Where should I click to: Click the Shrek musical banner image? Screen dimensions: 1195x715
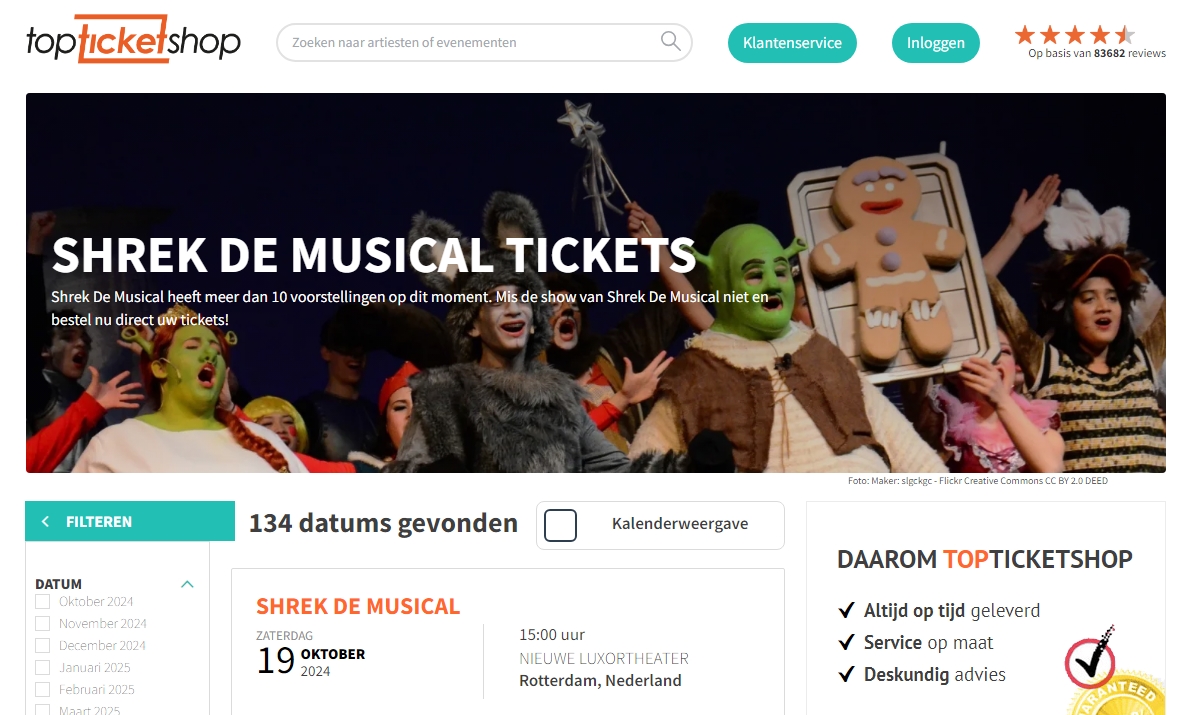point(595,283)
